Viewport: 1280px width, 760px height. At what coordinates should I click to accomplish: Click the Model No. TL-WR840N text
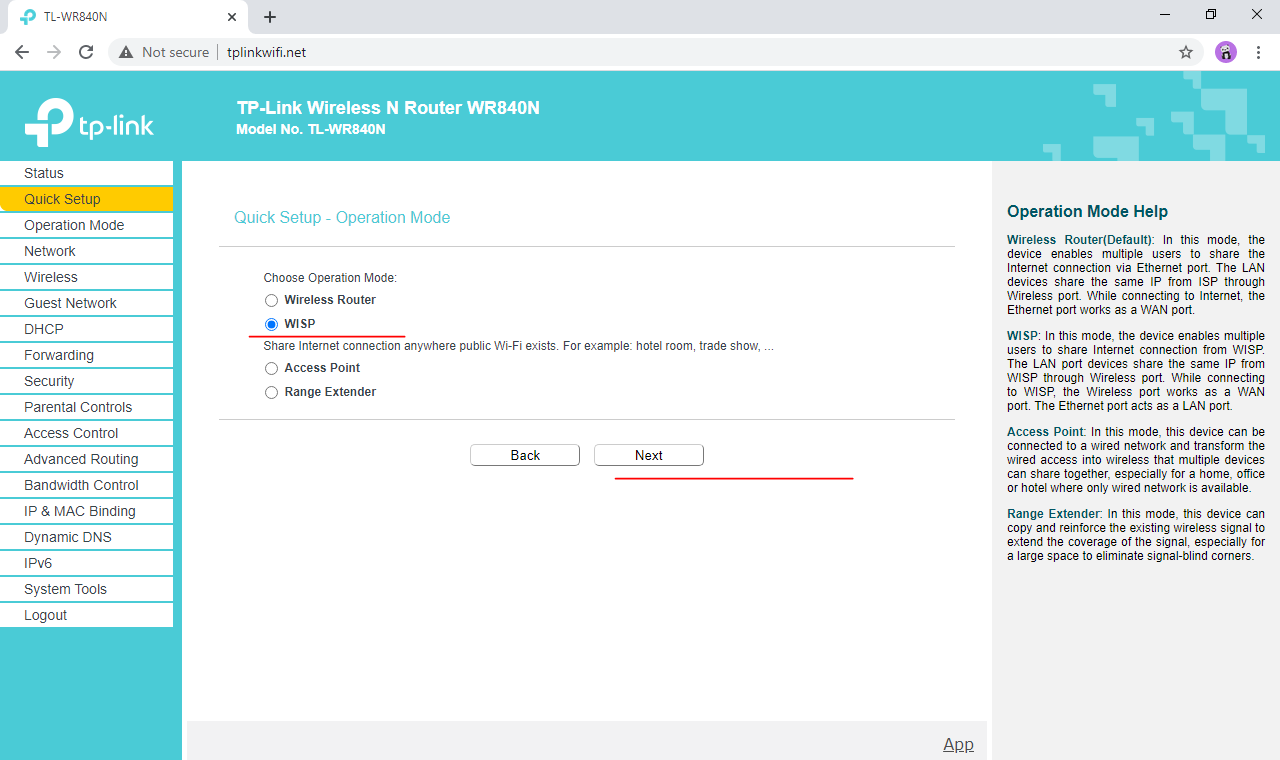311,129
